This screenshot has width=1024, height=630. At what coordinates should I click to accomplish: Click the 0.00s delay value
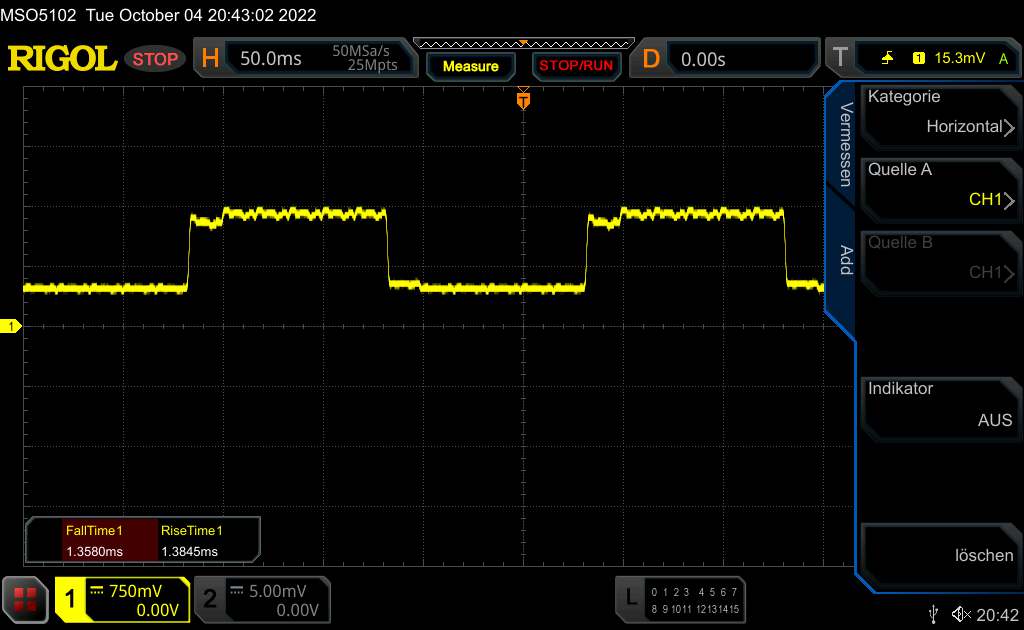pos(703,59)
